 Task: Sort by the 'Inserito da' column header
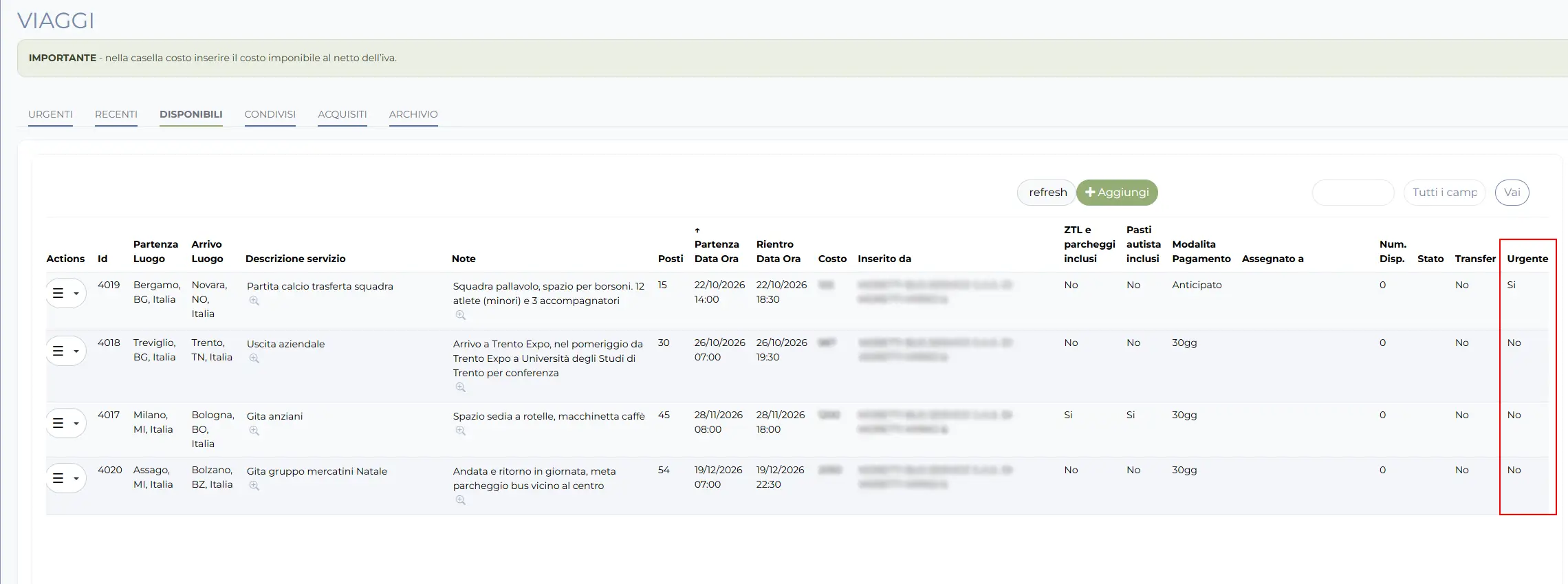click(x=884, y=259)
